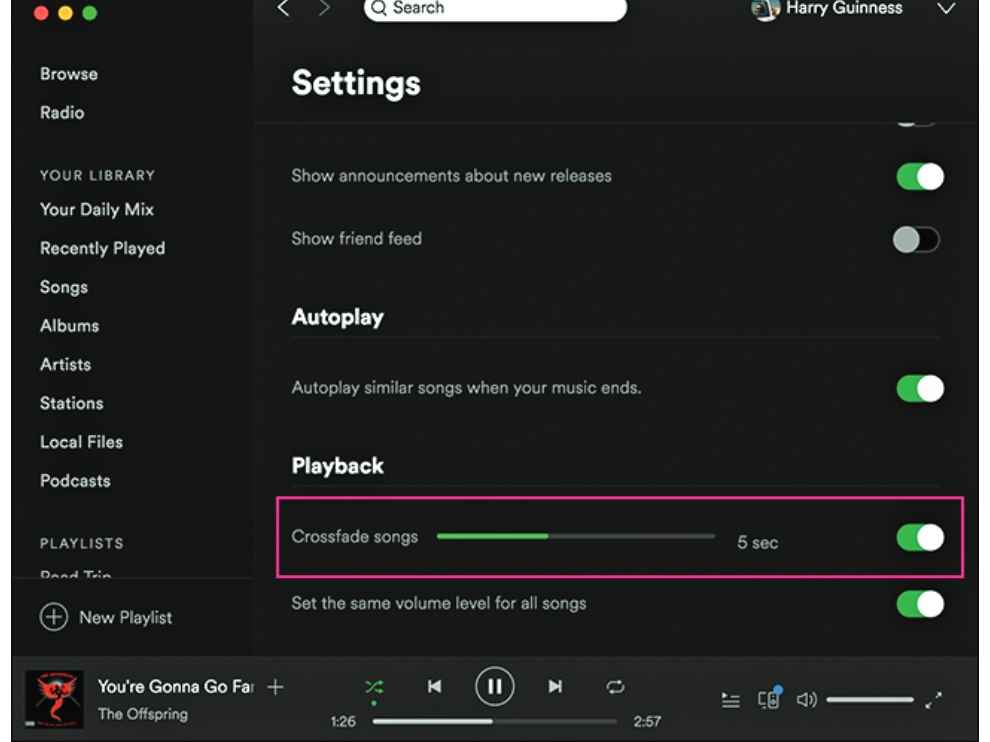Go forward with the right arrow
990x742 pixels.
coord(325,9)
